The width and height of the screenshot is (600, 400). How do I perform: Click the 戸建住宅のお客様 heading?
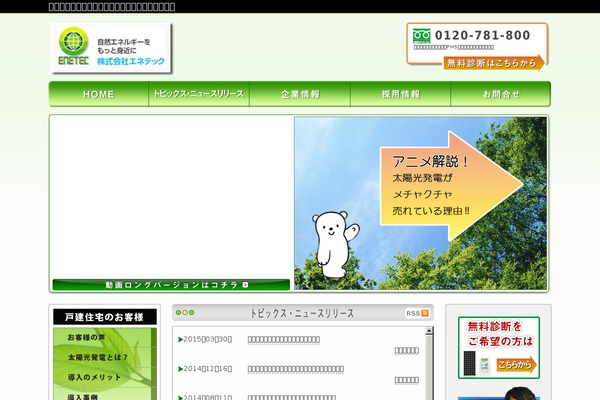click(x=104, y=317)
